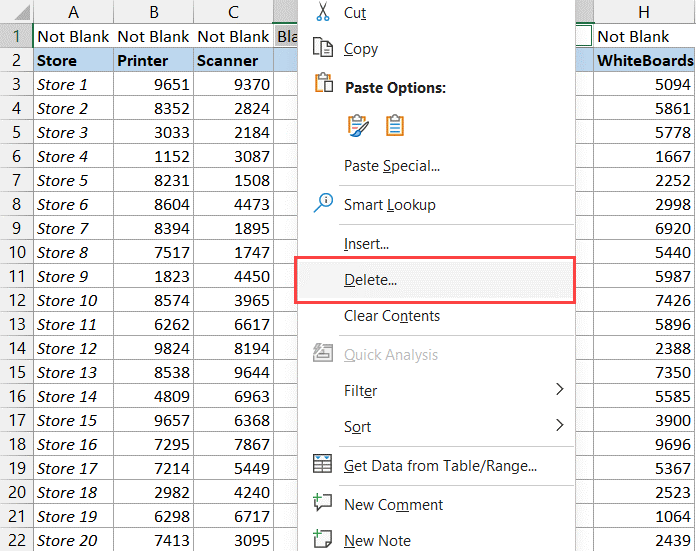696x551 pixels.
Task: Click the Copy pages icon
Action: tap(323, 48)
